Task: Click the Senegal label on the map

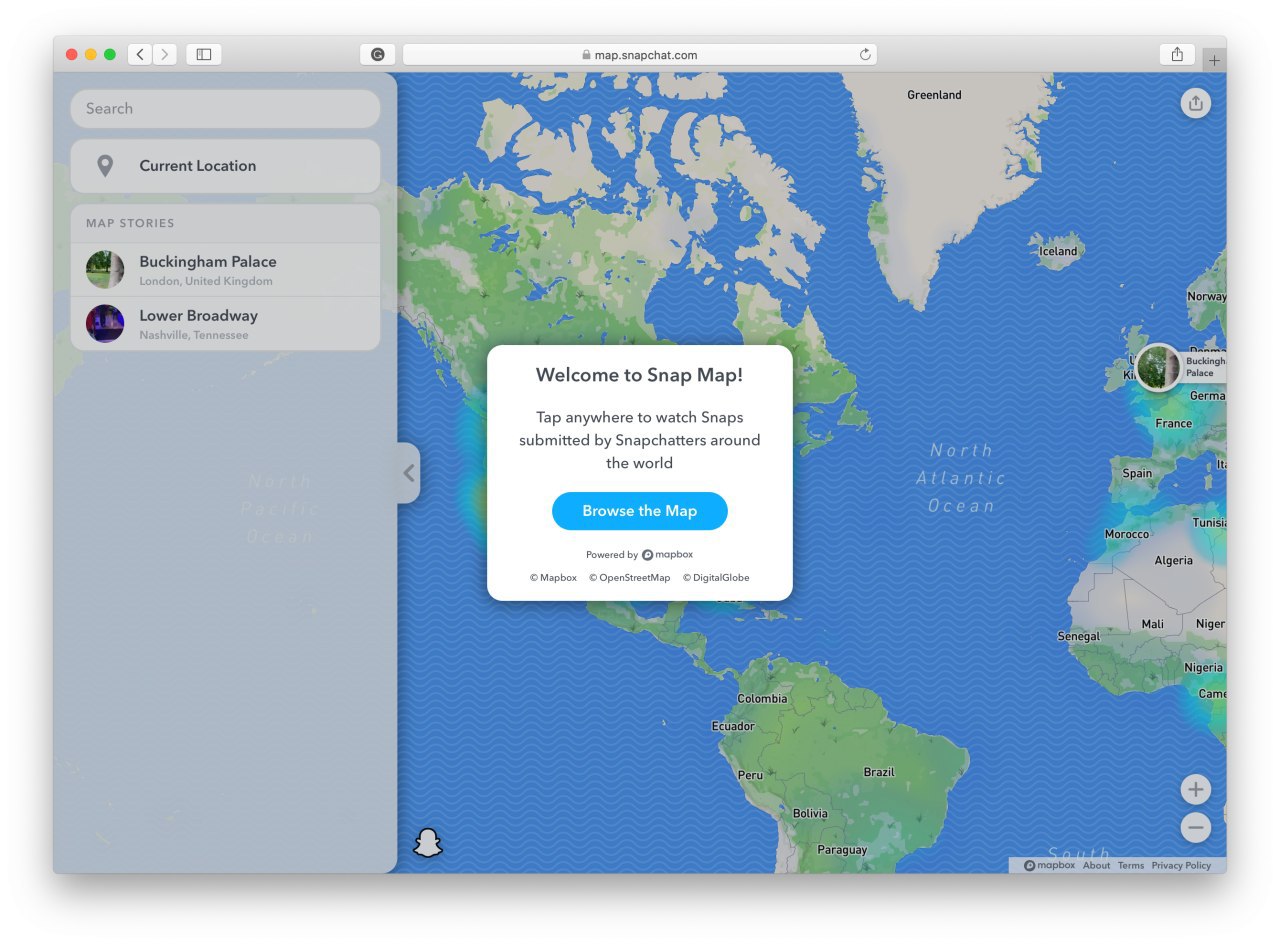Action: tap(1079, 637)
